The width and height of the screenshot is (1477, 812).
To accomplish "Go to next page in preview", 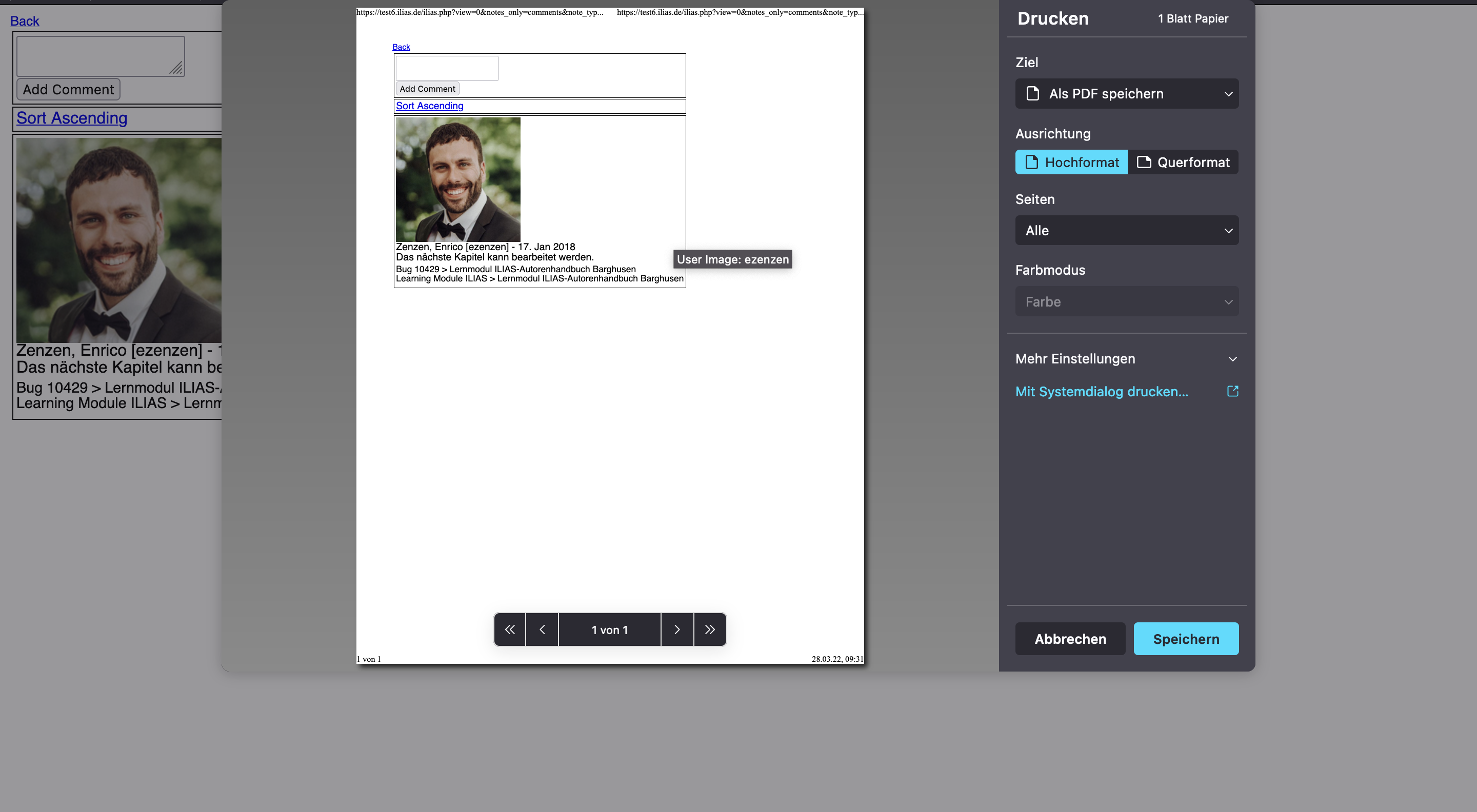I will click(677, 629).
